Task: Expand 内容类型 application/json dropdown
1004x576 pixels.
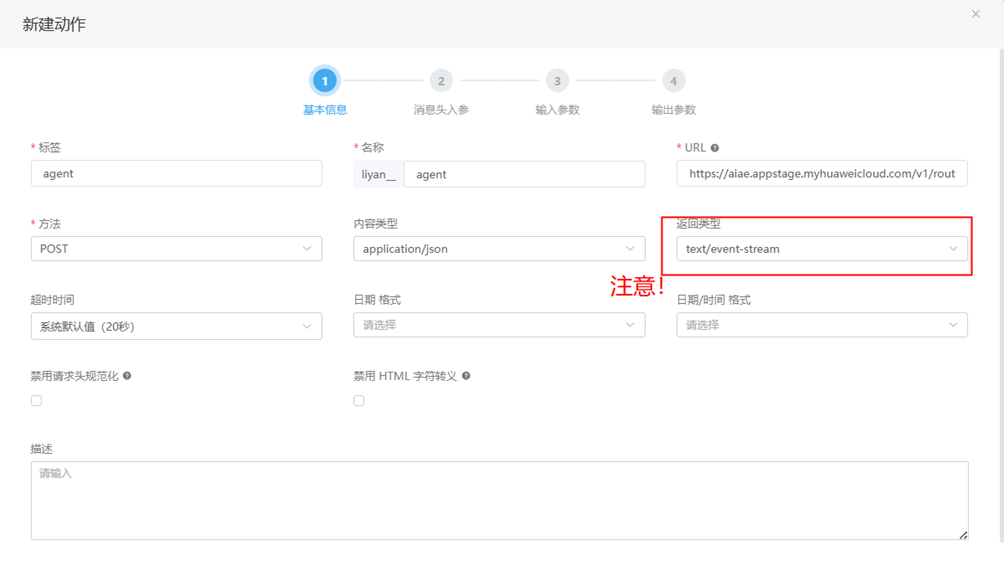Action: pyautogui.click(x=498, y=249)
